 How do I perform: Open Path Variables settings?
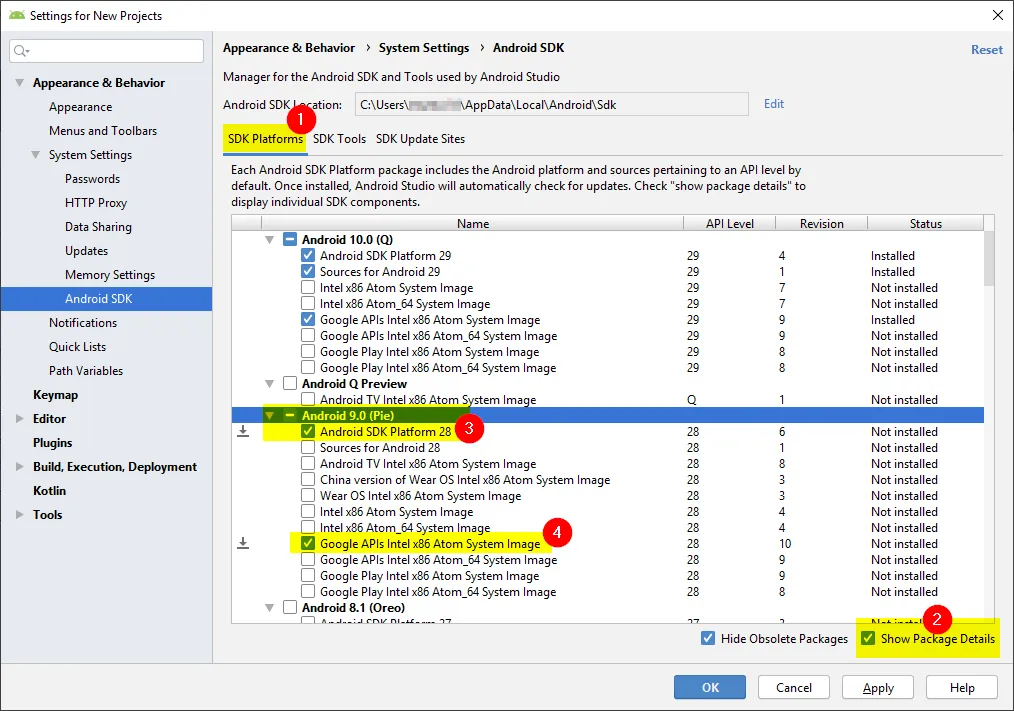[86, 371]
